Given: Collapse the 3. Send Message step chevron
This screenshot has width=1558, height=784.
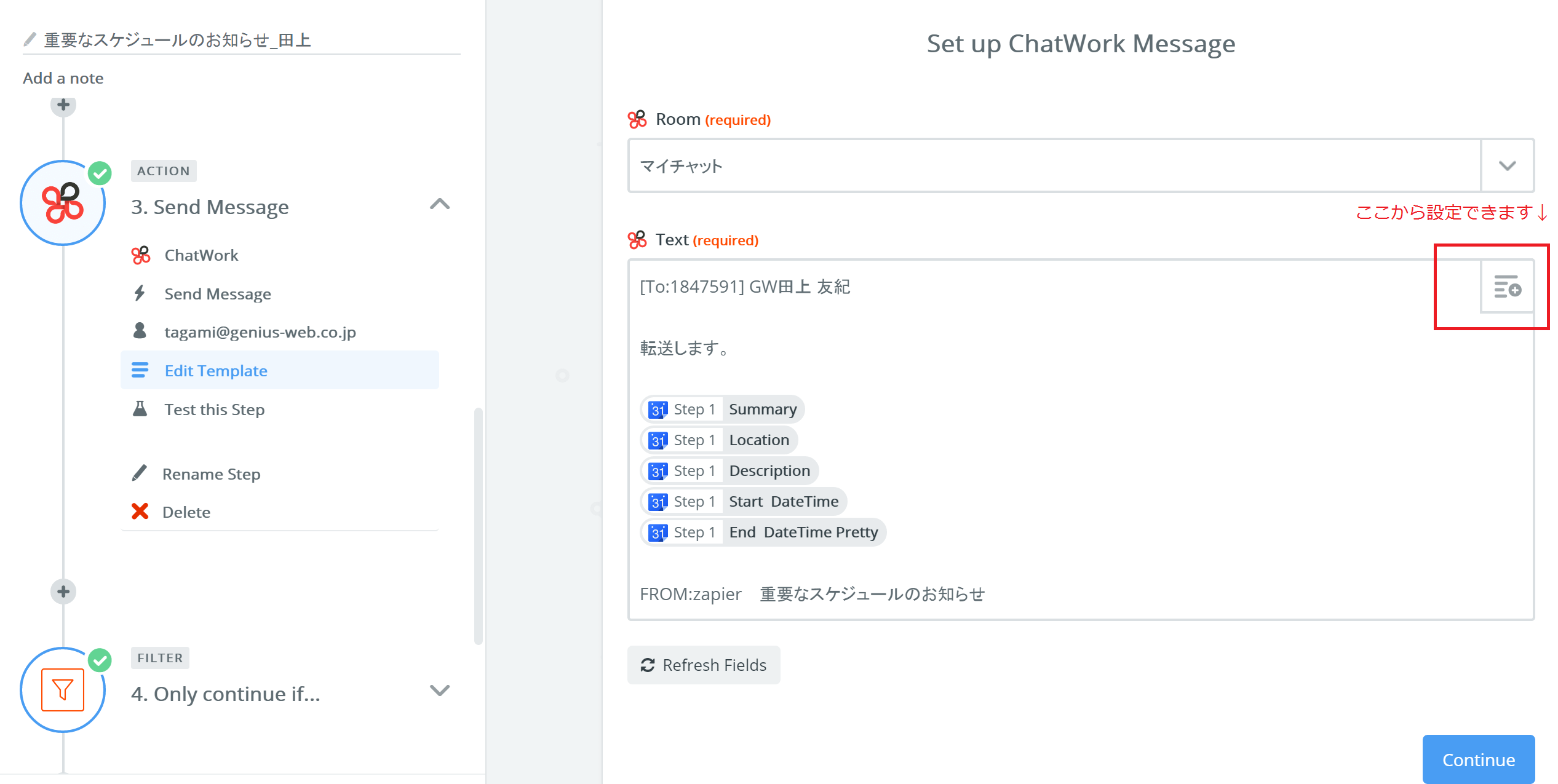Looking at the screenshot, I should pyautogui.click(x=440, y=204).
